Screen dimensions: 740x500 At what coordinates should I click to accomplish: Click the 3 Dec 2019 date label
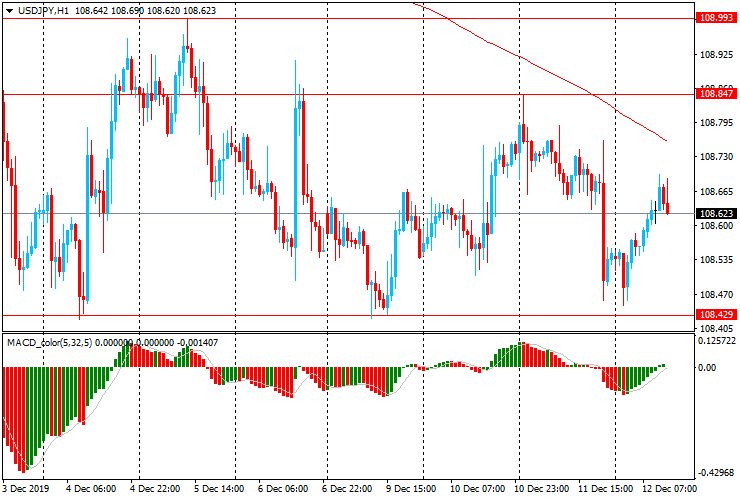pyautogui.click(x=28, y=491)
